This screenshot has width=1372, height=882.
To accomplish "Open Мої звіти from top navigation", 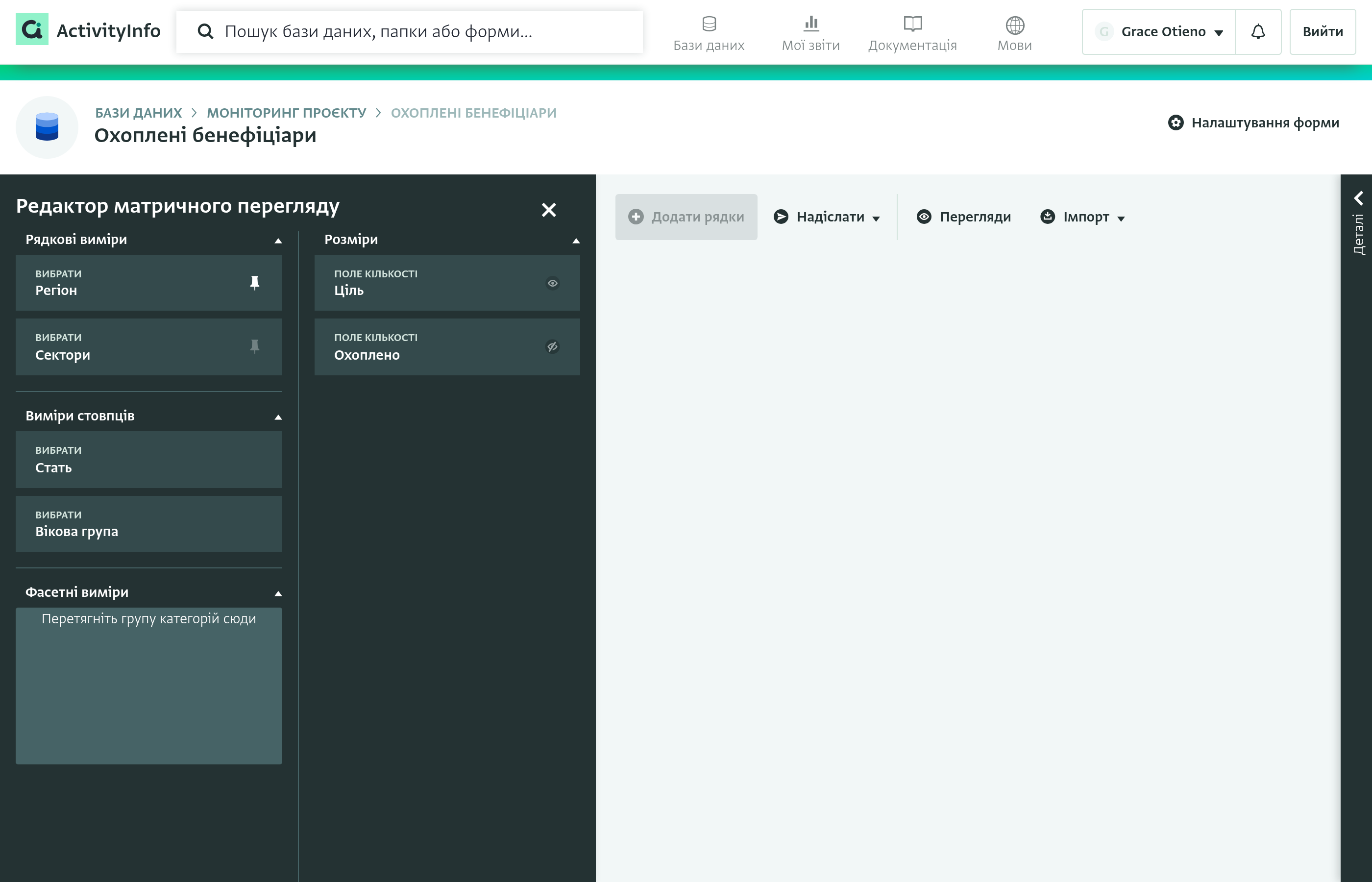I will click(x=810, y=34).
